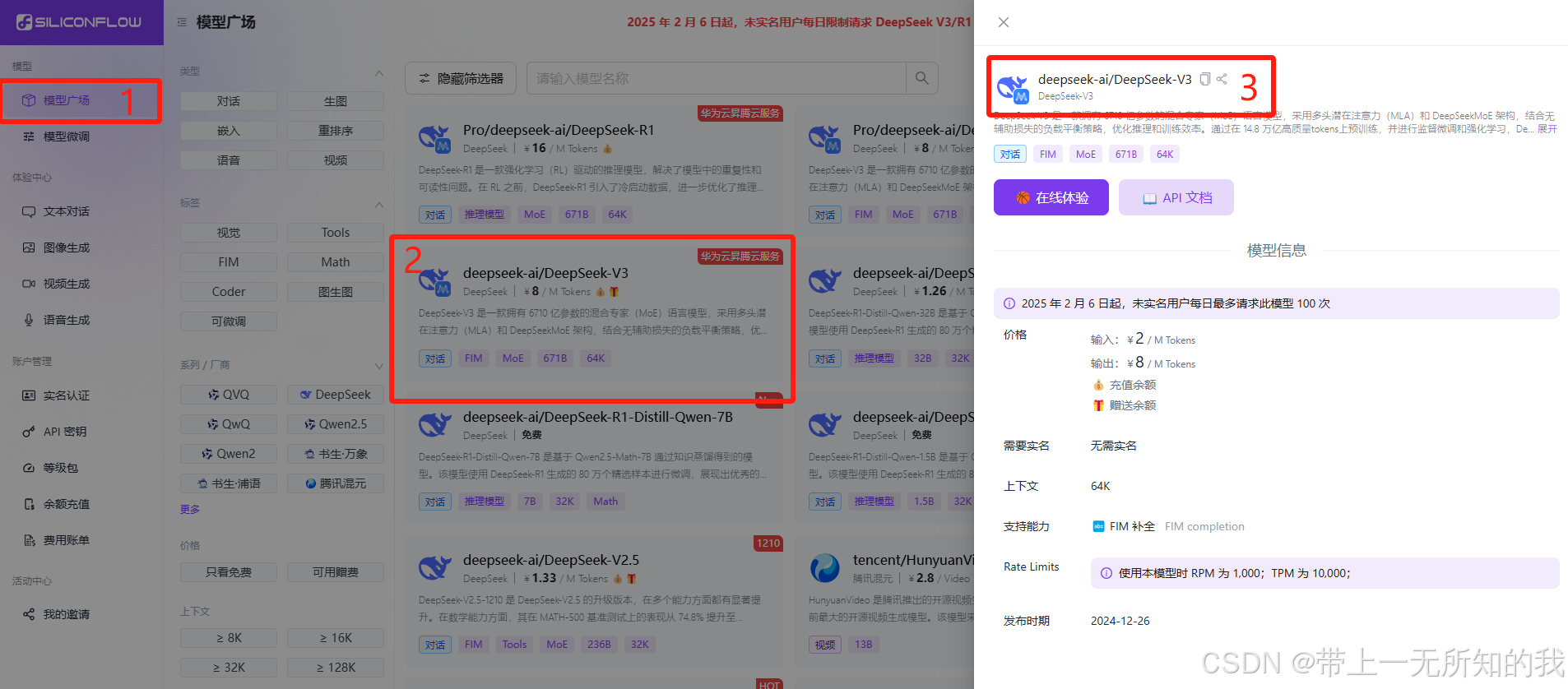
Task: Click the DeepSeek whale logo in the drawer header
Action: click(x=1013, y=88)
